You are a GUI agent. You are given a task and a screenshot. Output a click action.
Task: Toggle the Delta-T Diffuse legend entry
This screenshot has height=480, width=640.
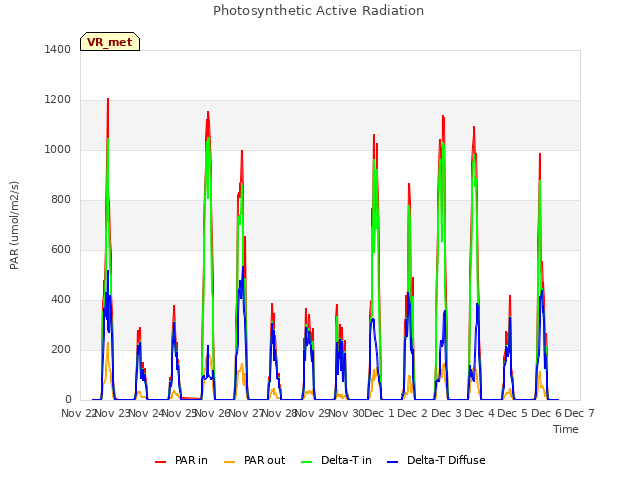(x=436, y=460)
